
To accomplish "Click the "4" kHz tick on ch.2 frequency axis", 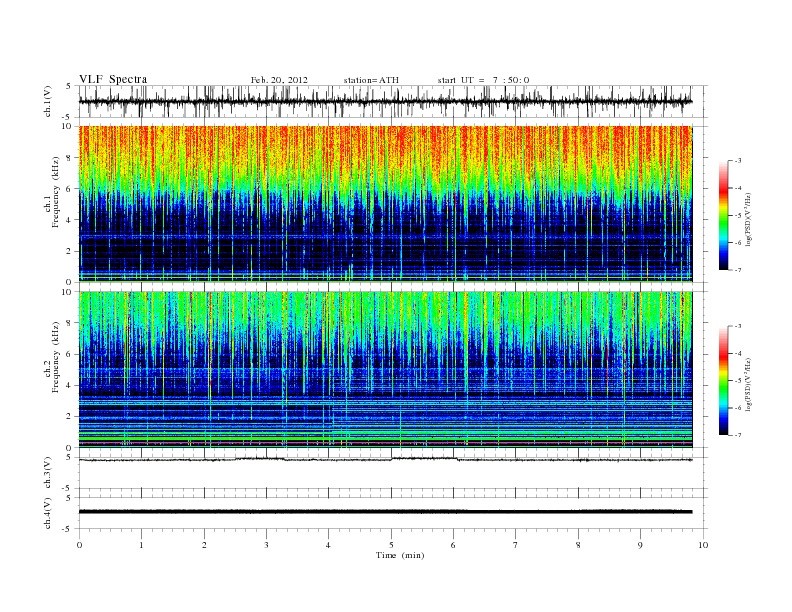I will coord(69,386).
